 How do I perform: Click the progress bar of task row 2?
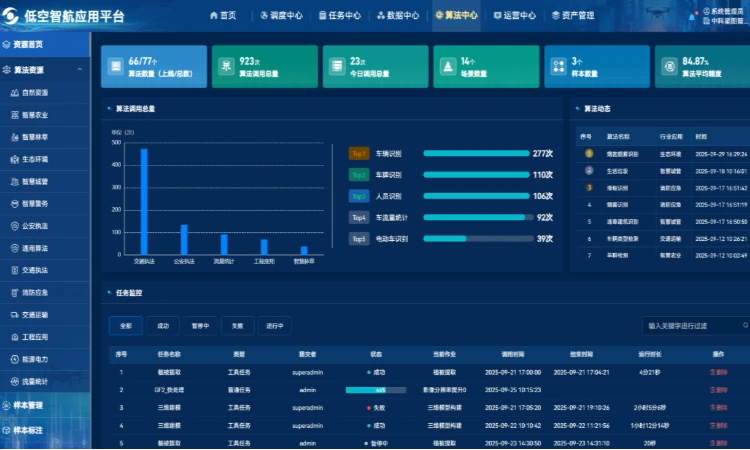pyautogui.click(x=376, y=390)
